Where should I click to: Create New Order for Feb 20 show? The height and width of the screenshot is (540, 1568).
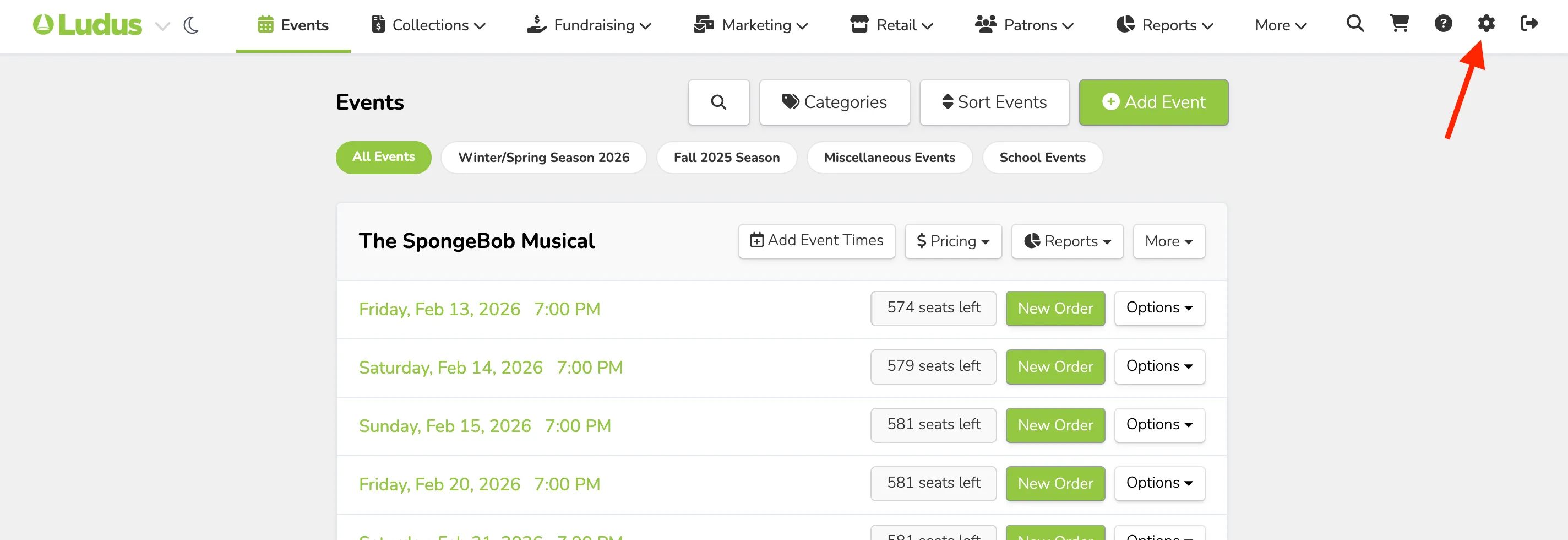1055,484
